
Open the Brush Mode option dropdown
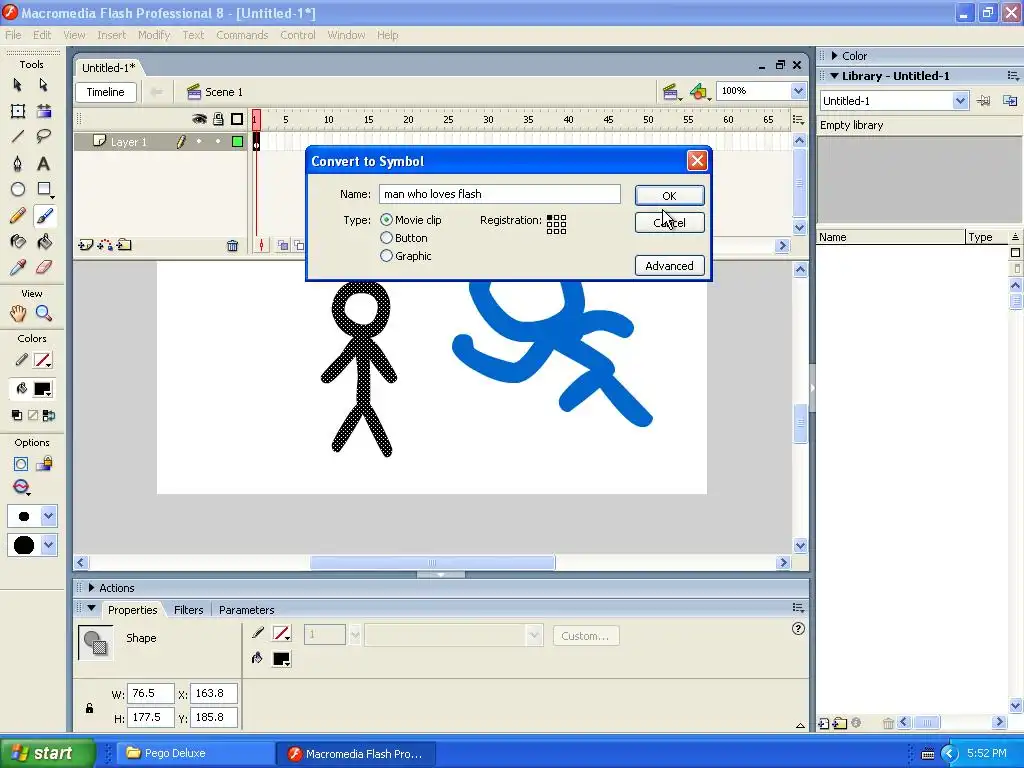[x=22, y=487]
